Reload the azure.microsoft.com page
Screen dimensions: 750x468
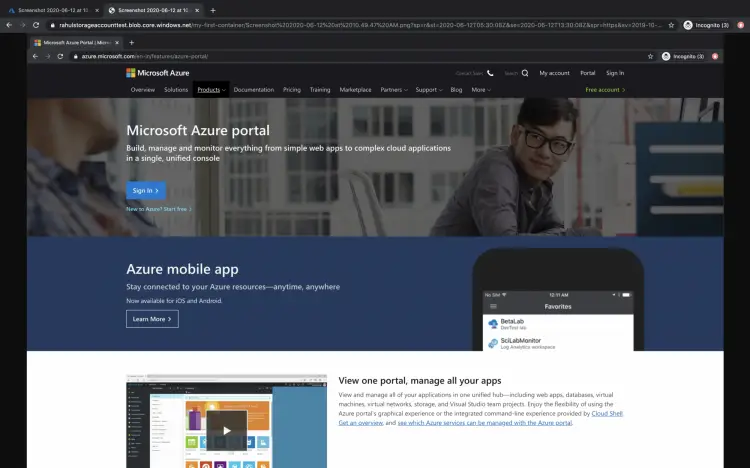60,56
